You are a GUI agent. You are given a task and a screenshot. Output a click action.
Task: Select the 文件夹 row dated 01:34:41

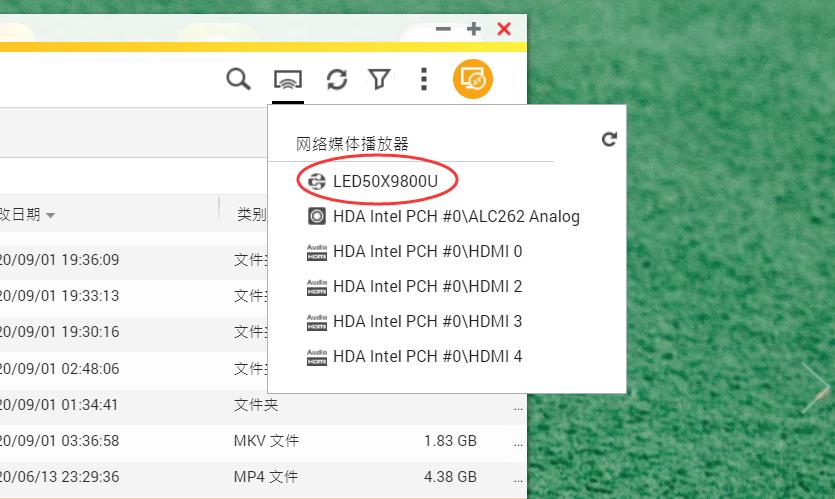(x=264, y=405)
